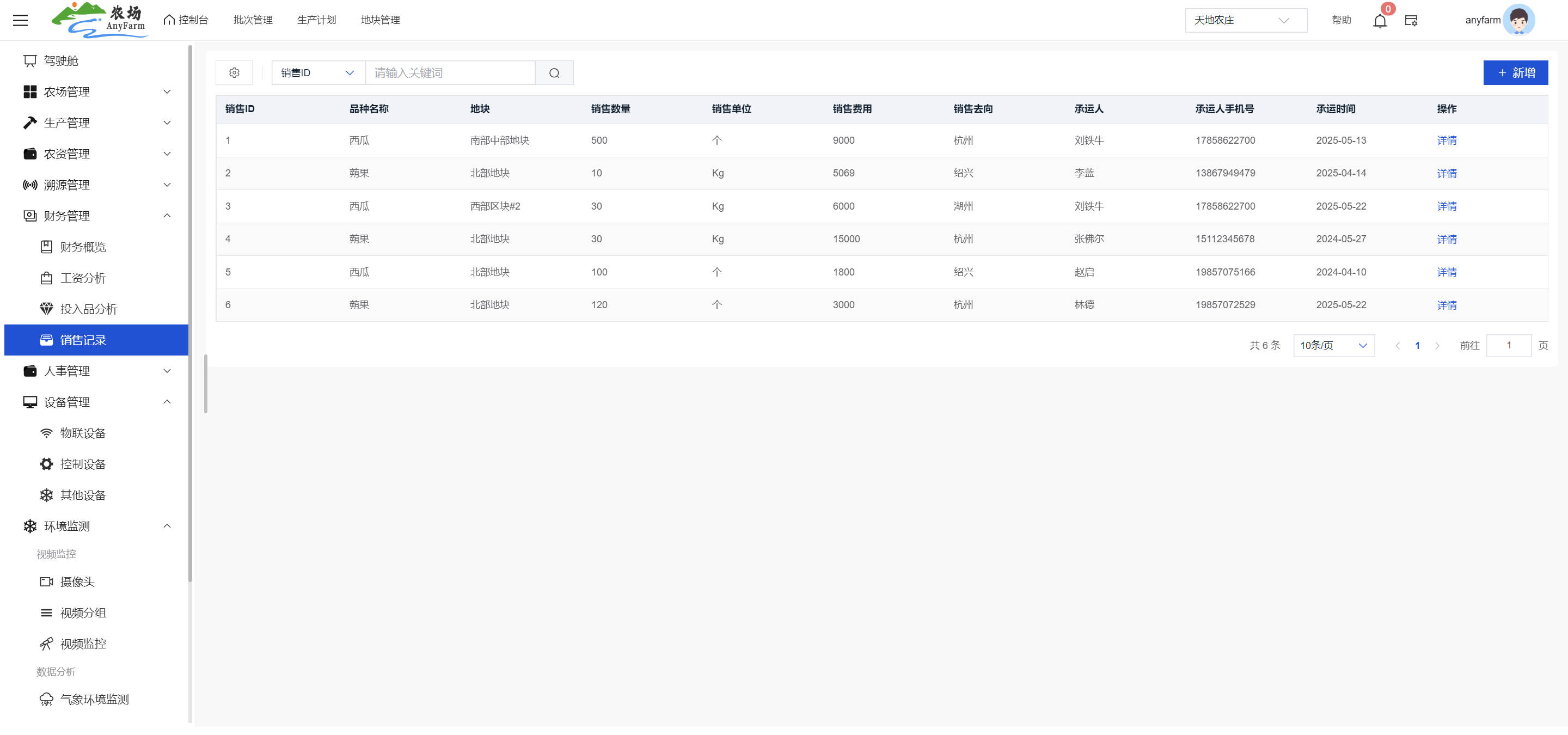Open the notification bell
This screenshot has height=735, width=1568.
click(x=1379, y=21)
